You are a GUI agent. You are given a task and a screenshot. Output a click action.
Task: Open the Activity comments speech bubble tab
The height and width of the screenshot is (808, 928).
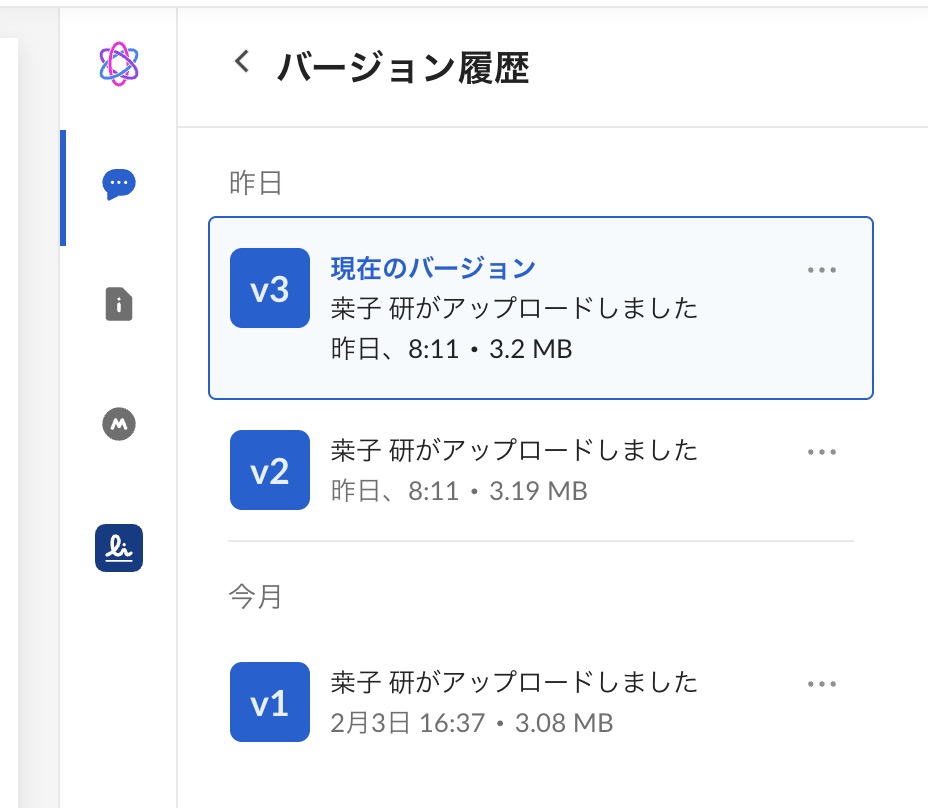click(x=119, y=184)
